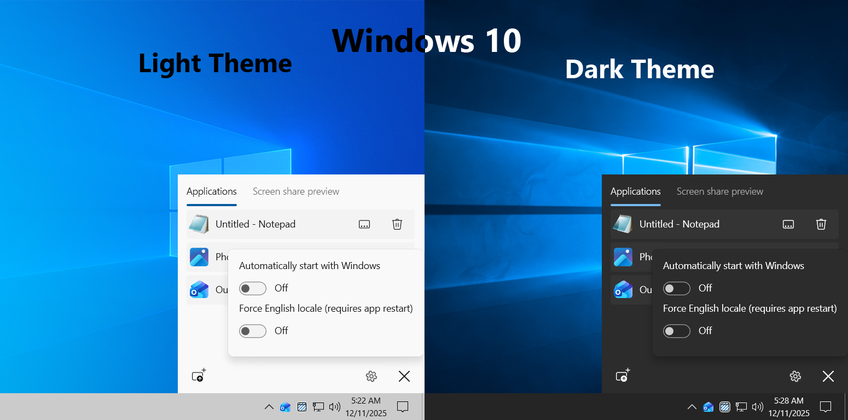Toggle Force English locale in the dark panel
848x420 pixels.
[677, 331]
